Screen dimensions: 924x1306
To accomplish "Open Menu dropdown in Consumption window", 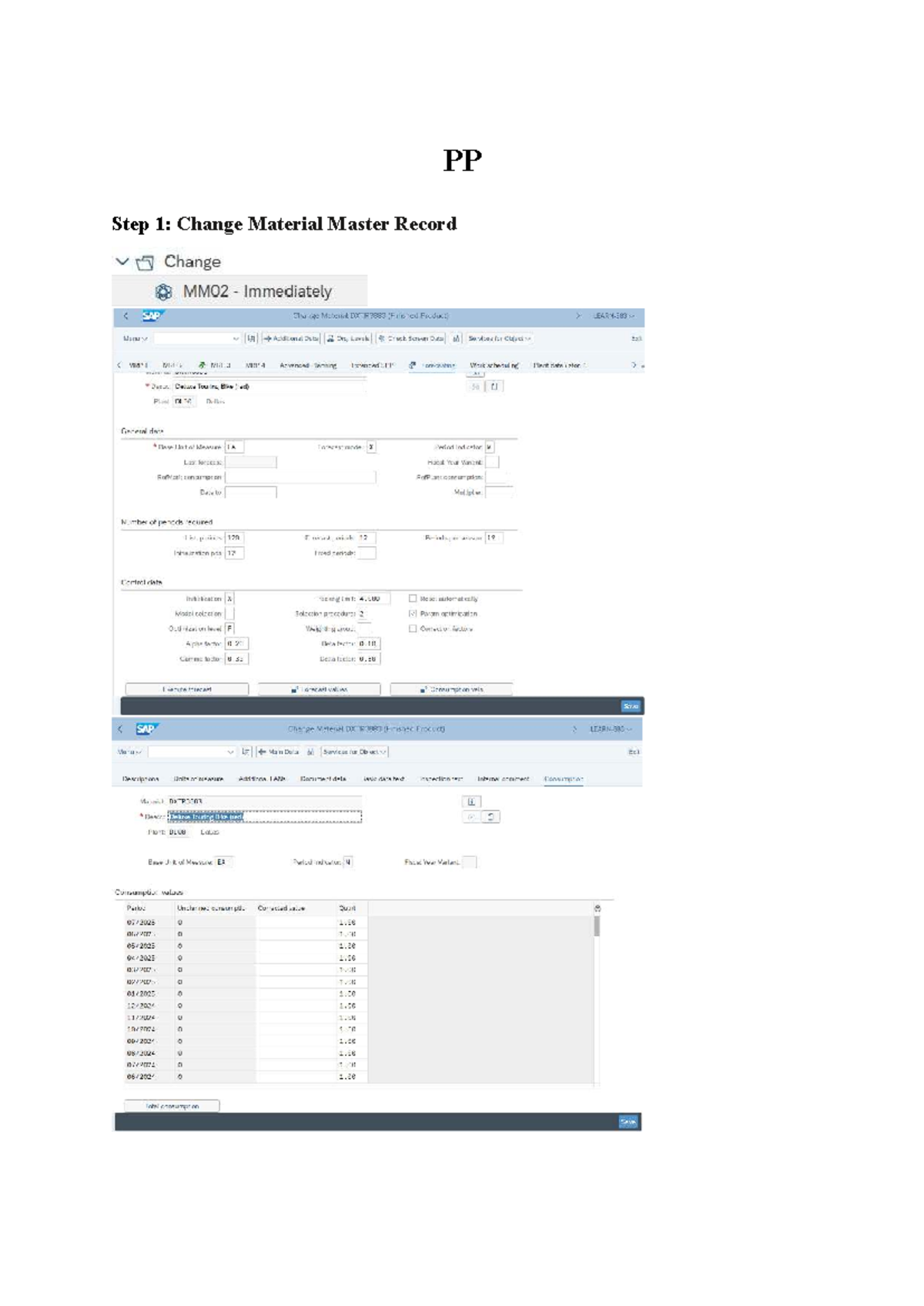I will pyautogui.click(x=129, y=752).
